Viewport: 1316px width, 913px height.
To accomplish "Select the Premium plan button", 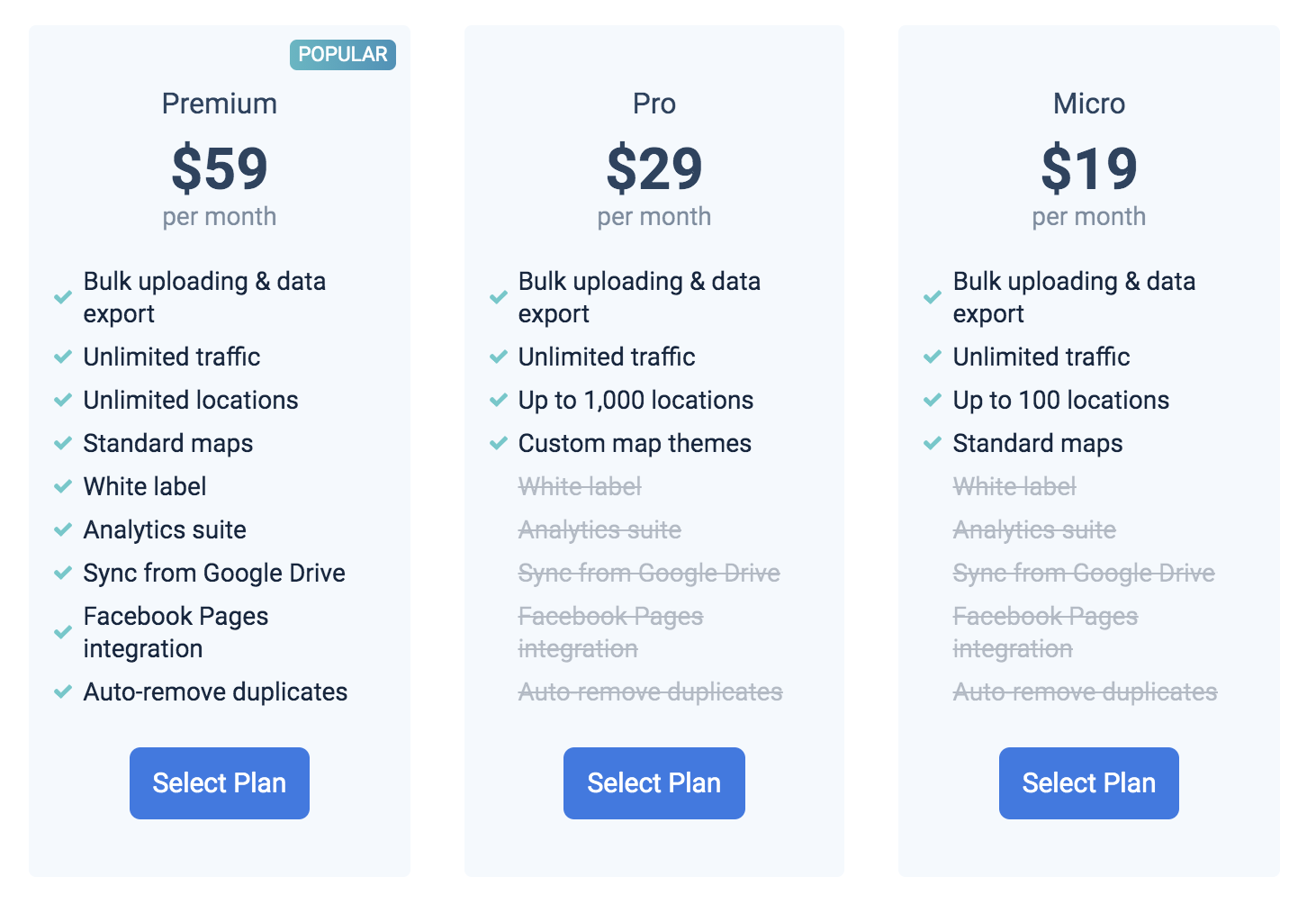I will pos(220,783).
